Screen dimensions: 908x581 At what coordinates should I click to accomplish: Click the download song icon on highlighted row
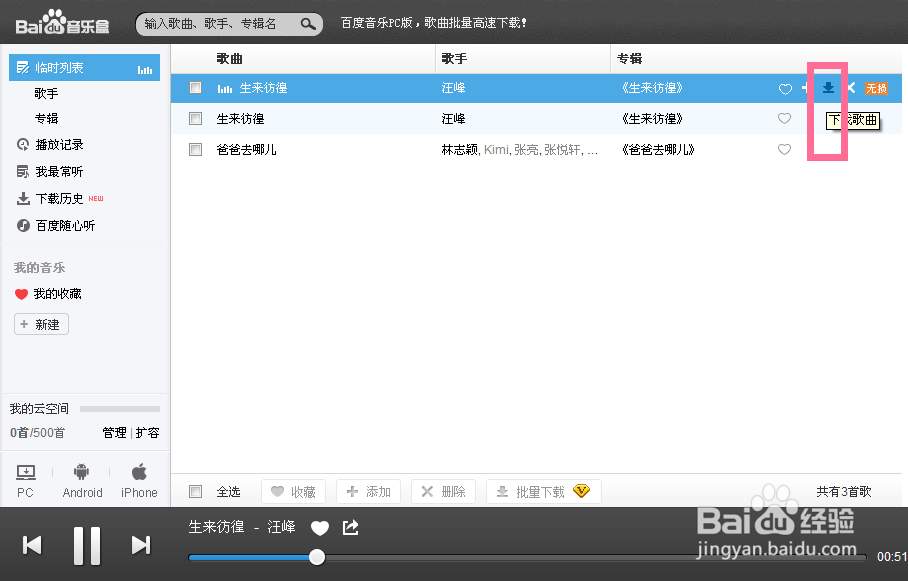tap(826, 88)
